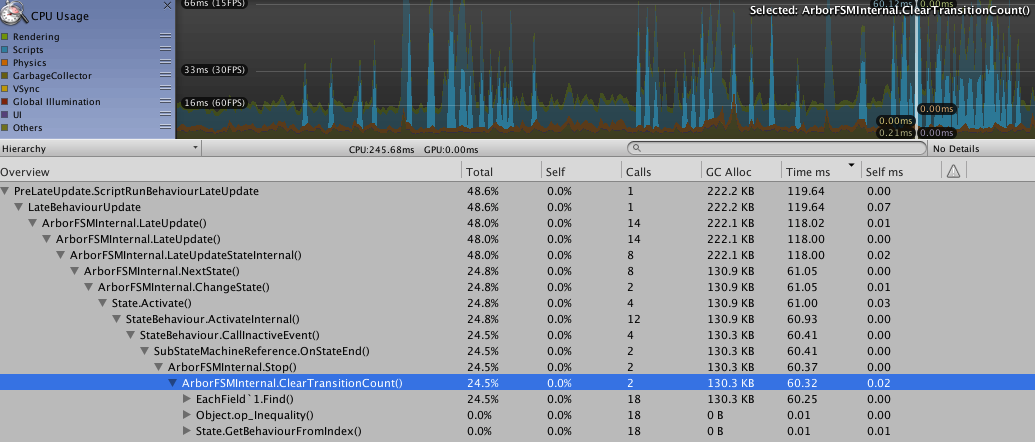Viewport: 1035px width, 442px height.
Task: Click the reorder handle beside GarbageCollector
Action: (165, 76)
